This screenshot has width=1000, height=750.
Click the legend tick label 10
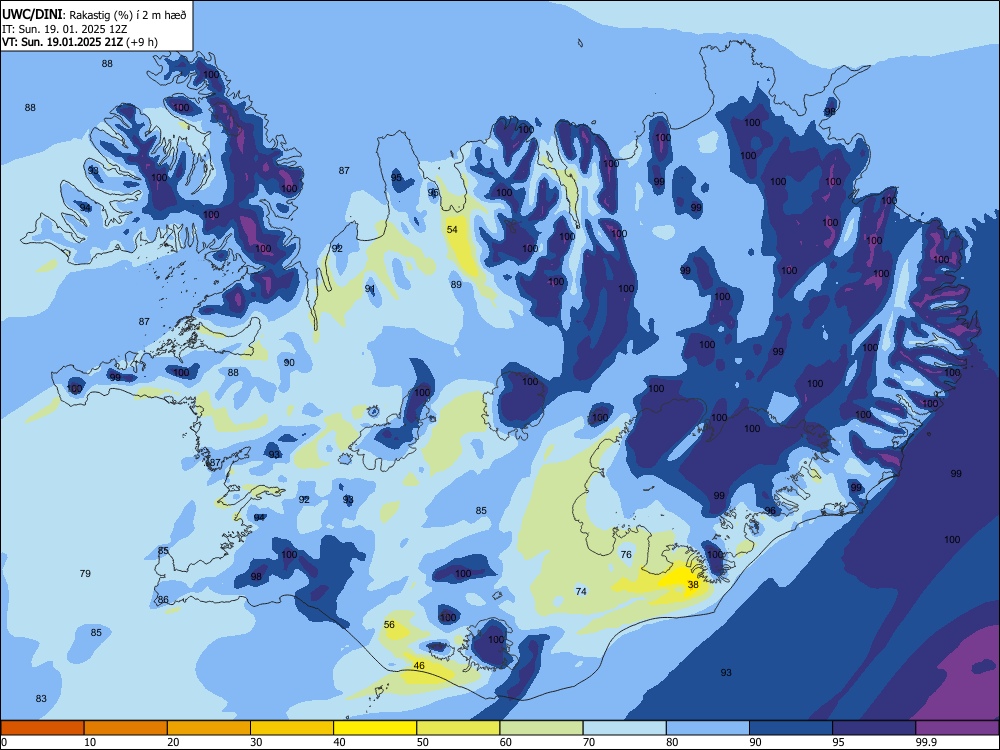(x=91, y=742)
